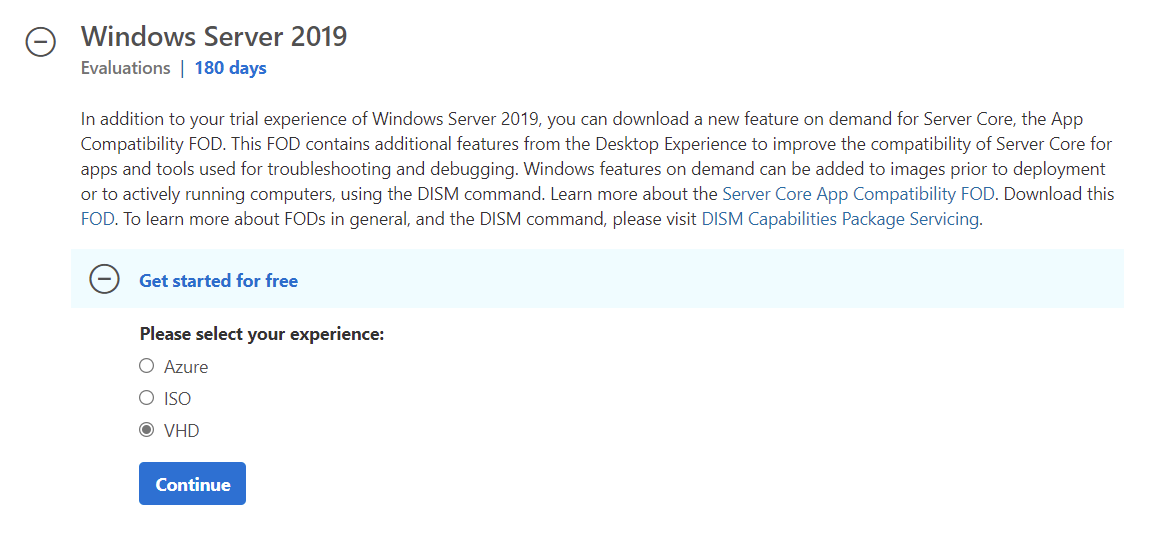1174x535 pixels.
Task: Collapse the Windows Server 2019 section icon
Action: click(x=40, y=42)
